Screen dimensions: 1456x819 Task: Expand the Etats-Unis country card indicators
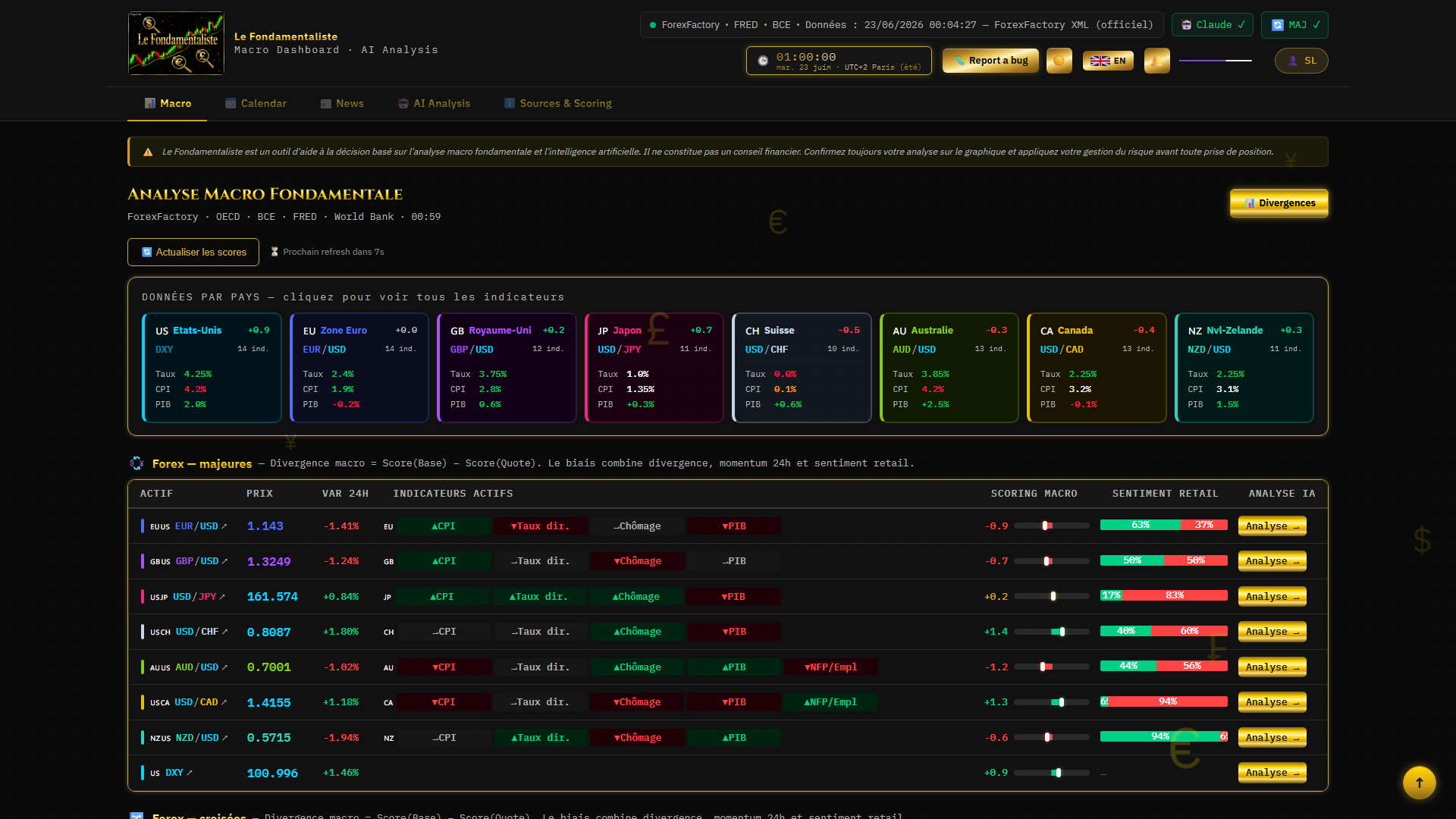coord(212,368)
